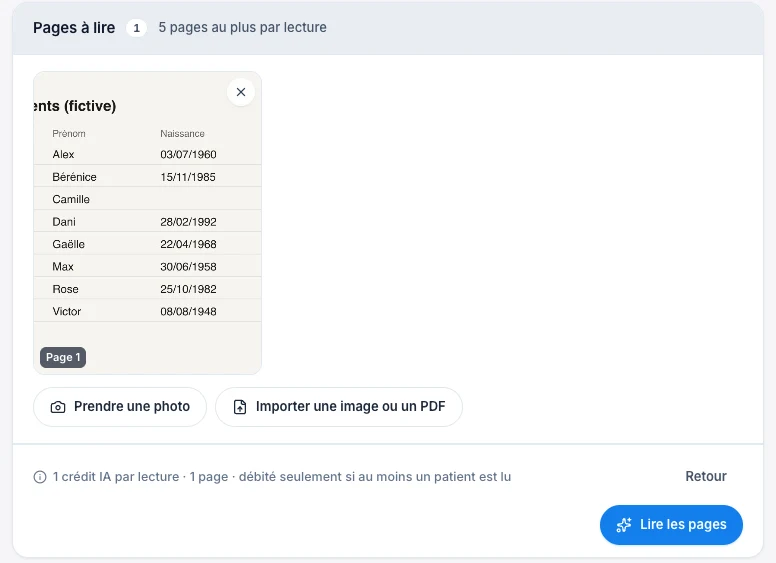This screenshot has height=563, width=776.
Task: Click the text 5 pages au plus par lecture
Action: (242, 27)
